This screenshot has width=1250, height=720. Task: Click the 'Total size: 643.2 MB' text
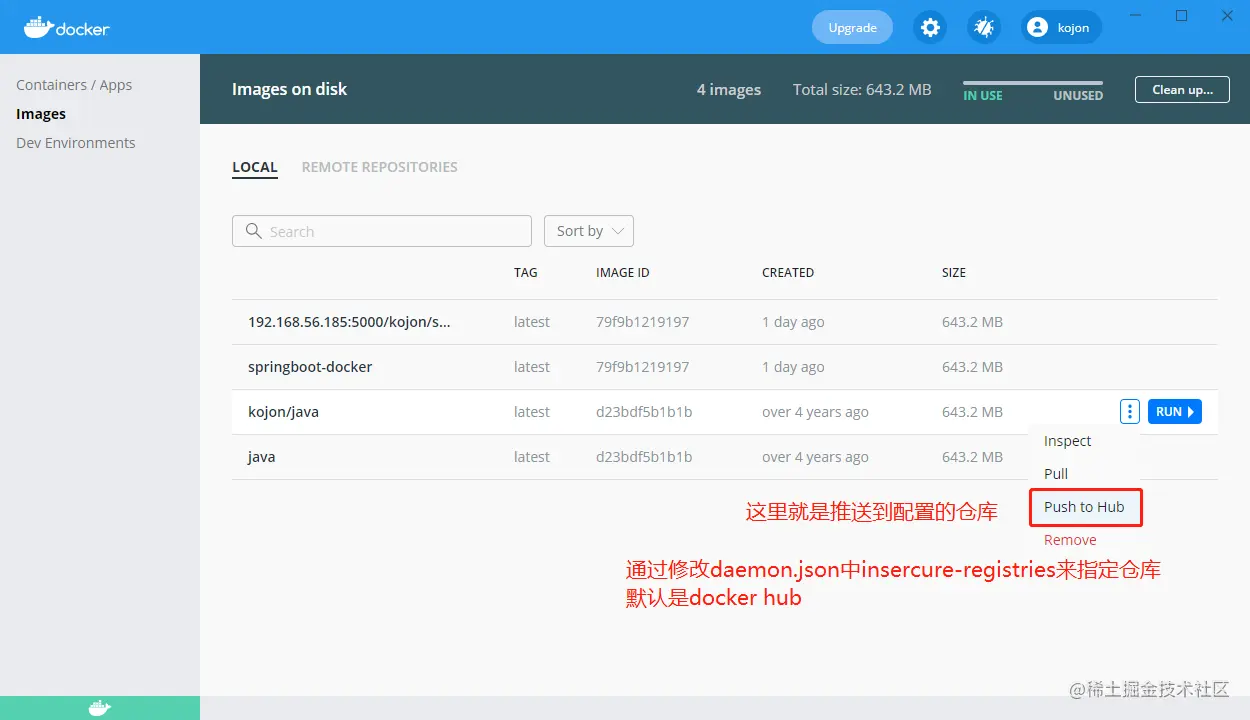tap(862, 90)
